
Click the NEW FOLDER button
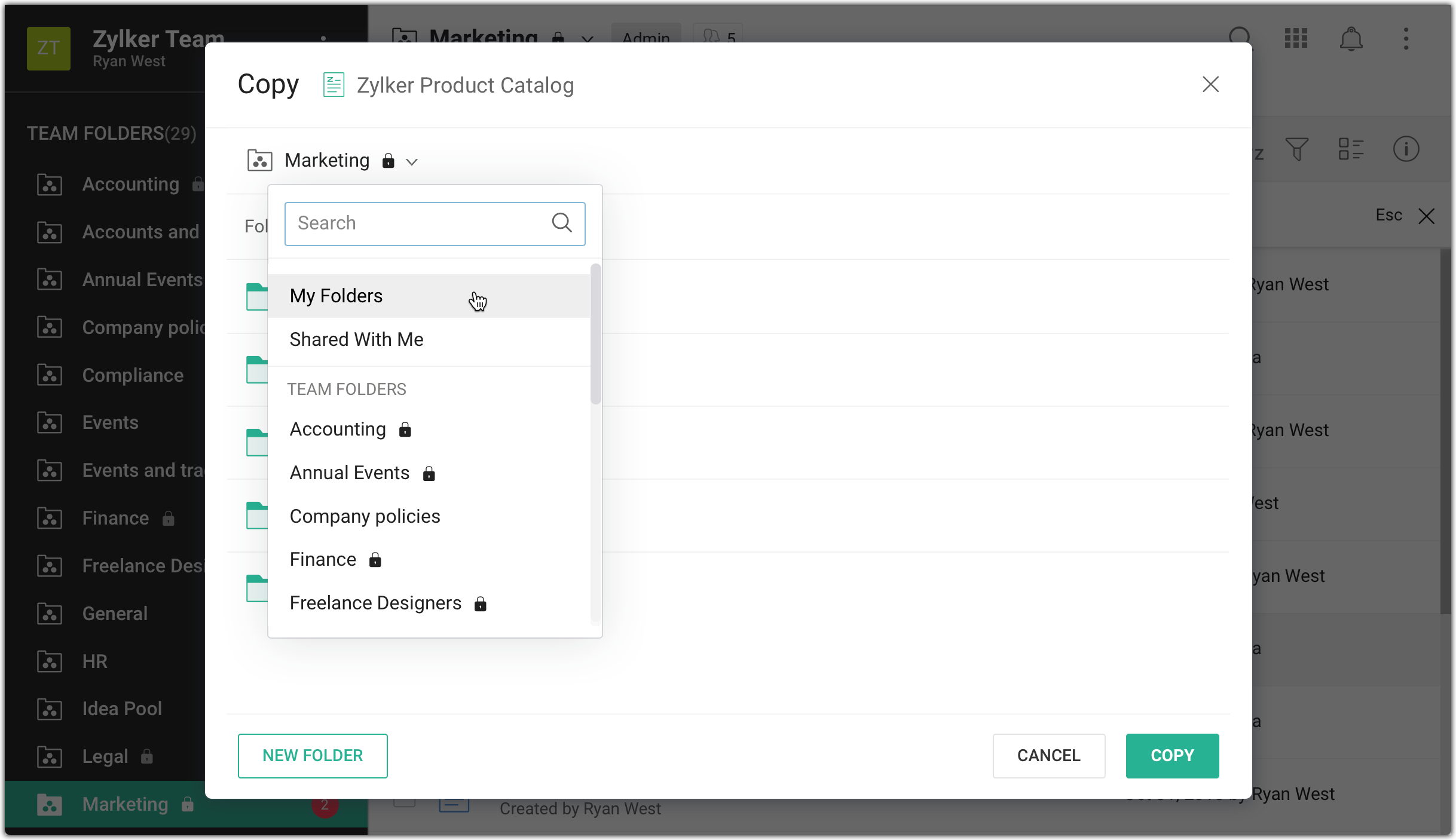point(313,755)
